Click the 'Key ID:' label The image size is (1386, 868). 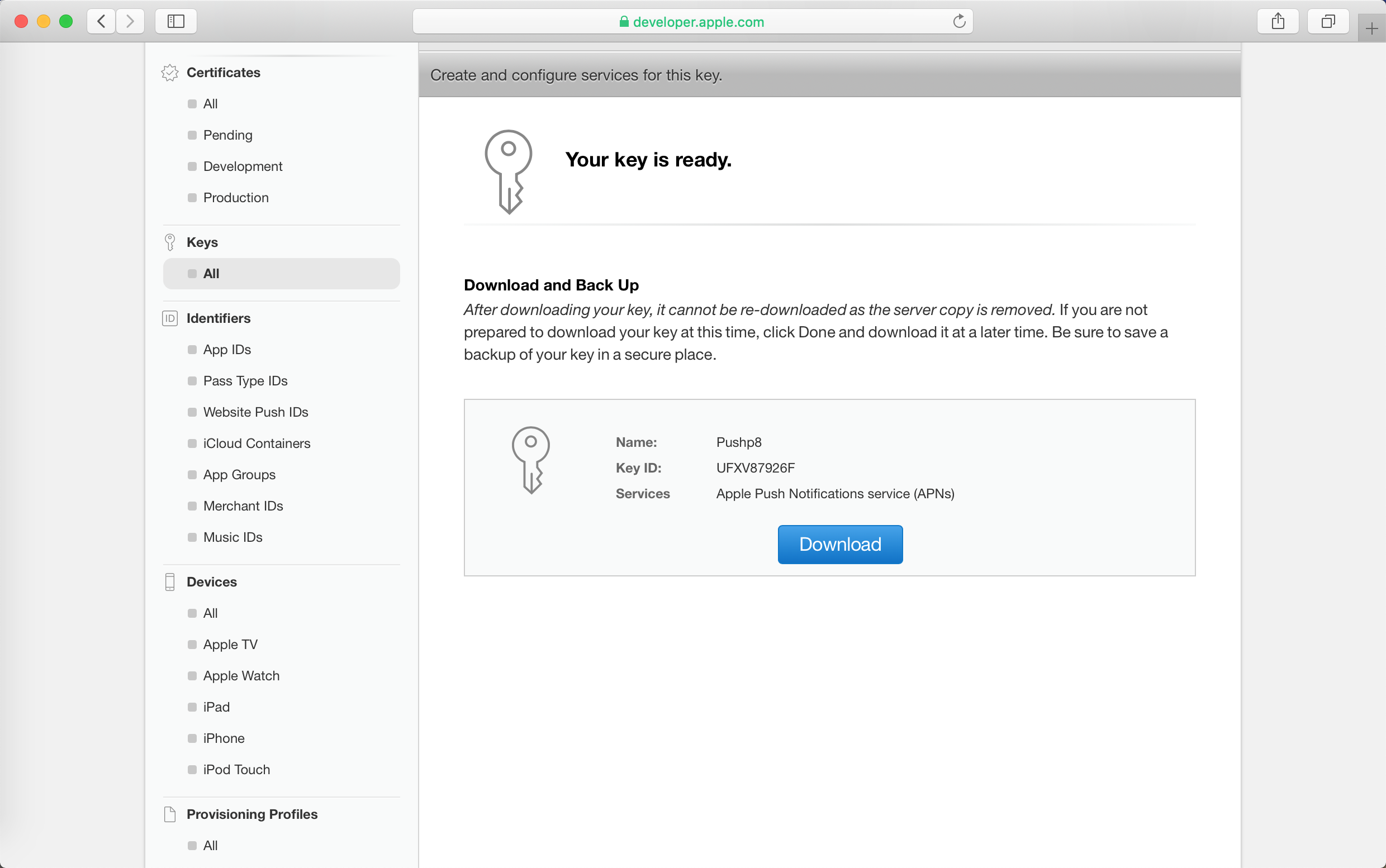click(639, 469)
